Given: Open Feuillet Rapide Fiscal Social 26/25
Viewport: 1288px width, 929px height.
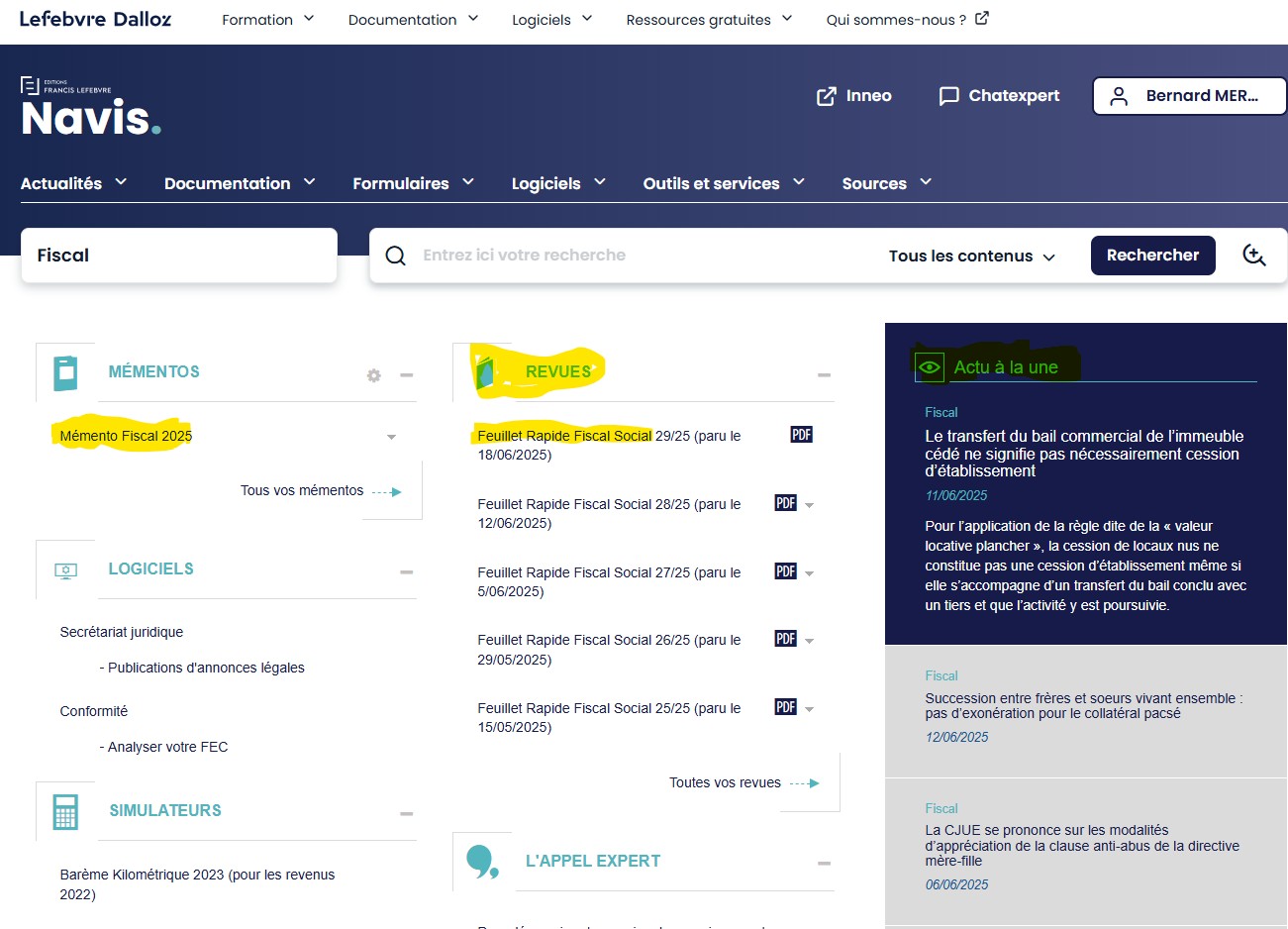Looking at the screenshot, I should coord(609,650).
